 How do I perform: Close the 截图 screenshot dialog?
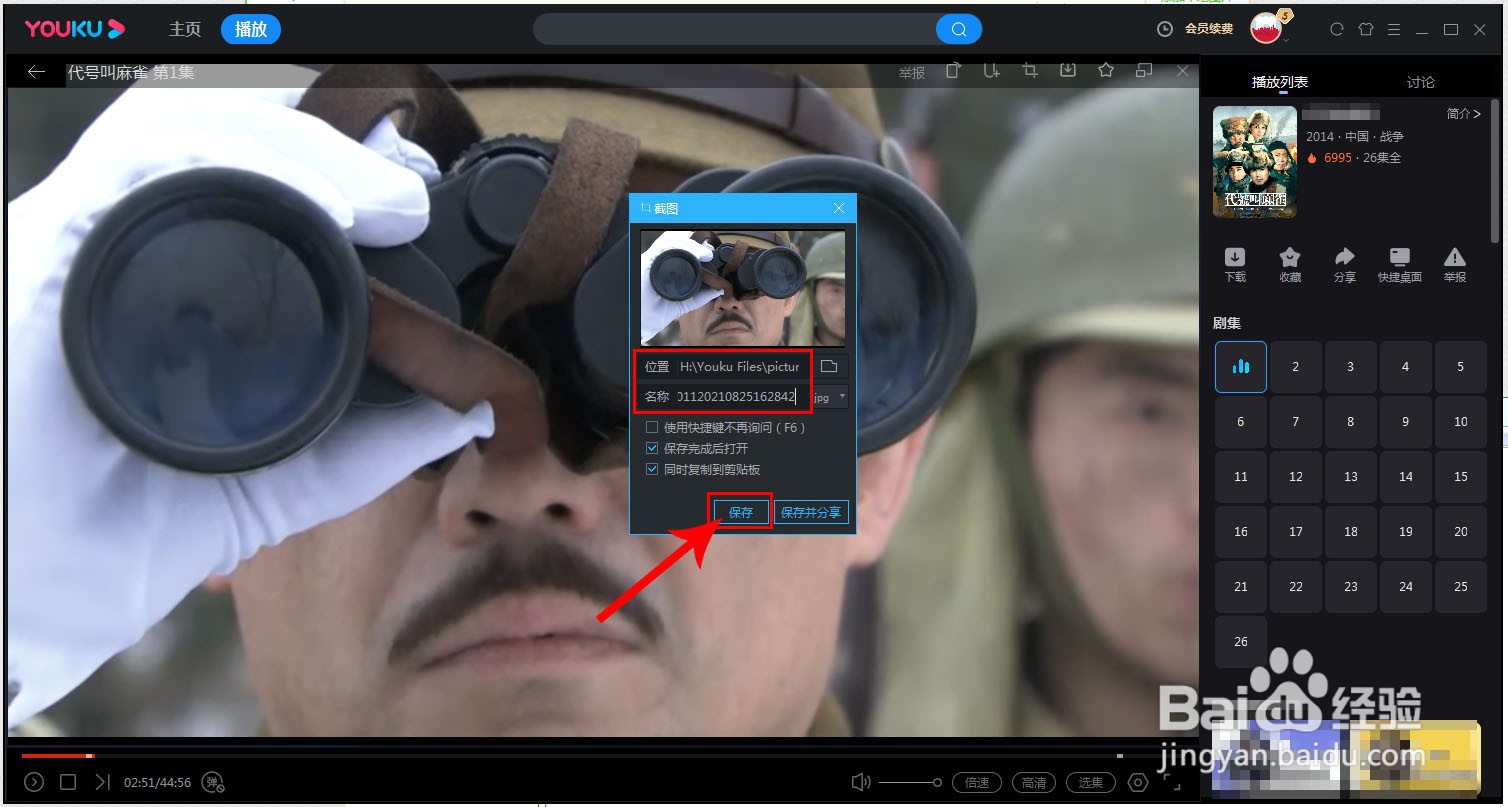point(839,208)
